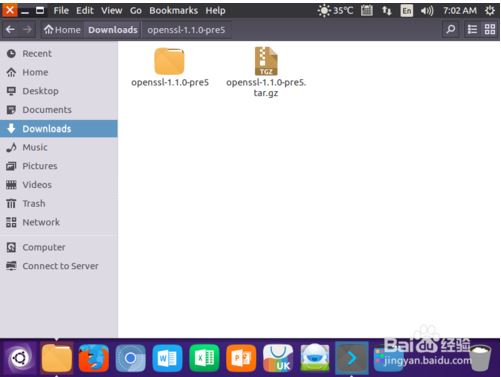
Task: Click the Pictures icon in sidebar
Action: 11,166
